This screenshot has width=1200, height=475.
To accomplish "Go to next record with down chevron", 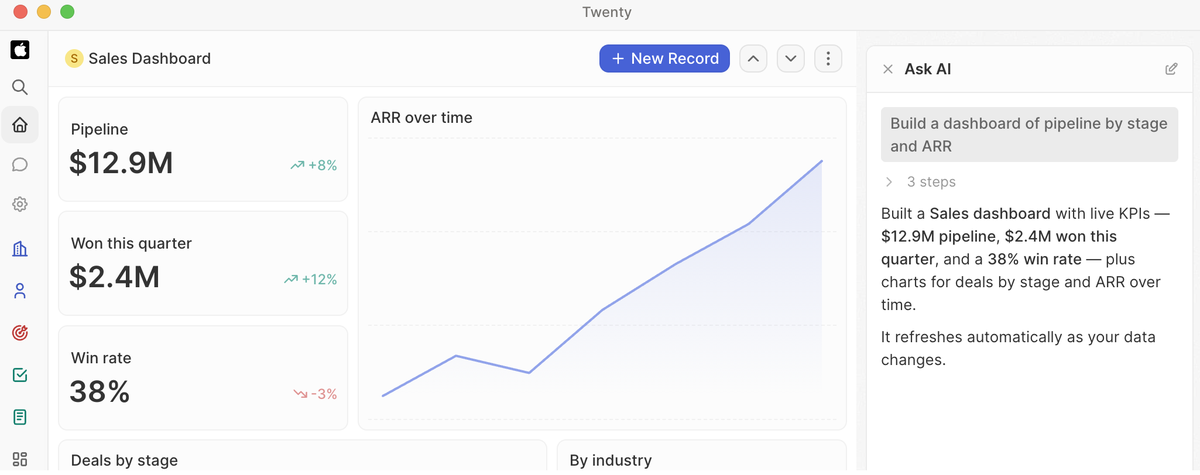I will [791, 59].
